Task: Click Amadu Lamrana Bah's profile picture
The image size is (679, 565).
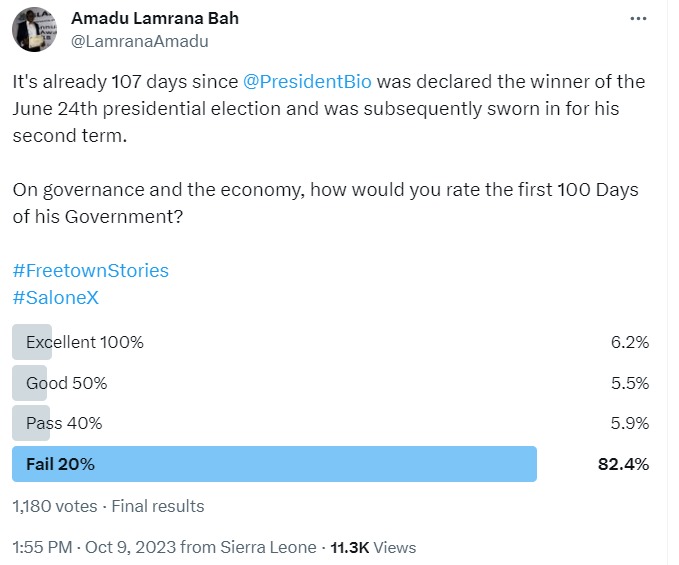Action: click(x=33, y=30)
